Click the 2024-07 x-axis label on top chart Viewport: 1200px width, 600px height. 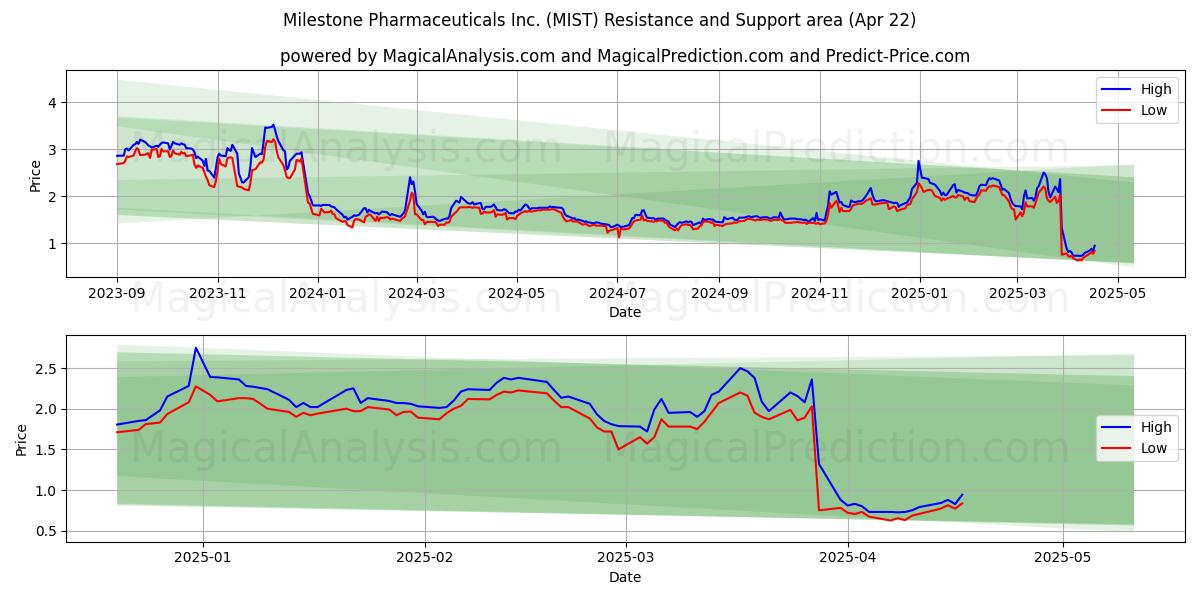(617, 295)
